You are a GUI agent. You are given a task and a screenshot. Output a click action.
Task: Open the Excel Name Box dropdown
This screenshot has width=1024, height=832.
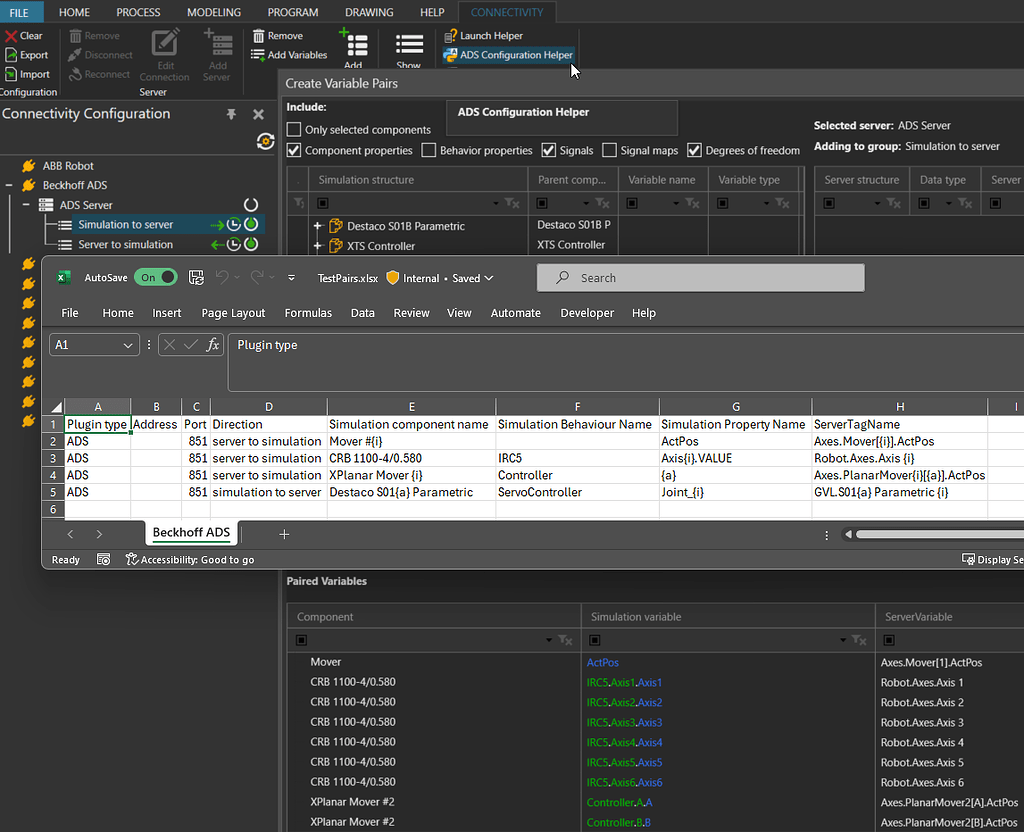click(x=128, y=345)
